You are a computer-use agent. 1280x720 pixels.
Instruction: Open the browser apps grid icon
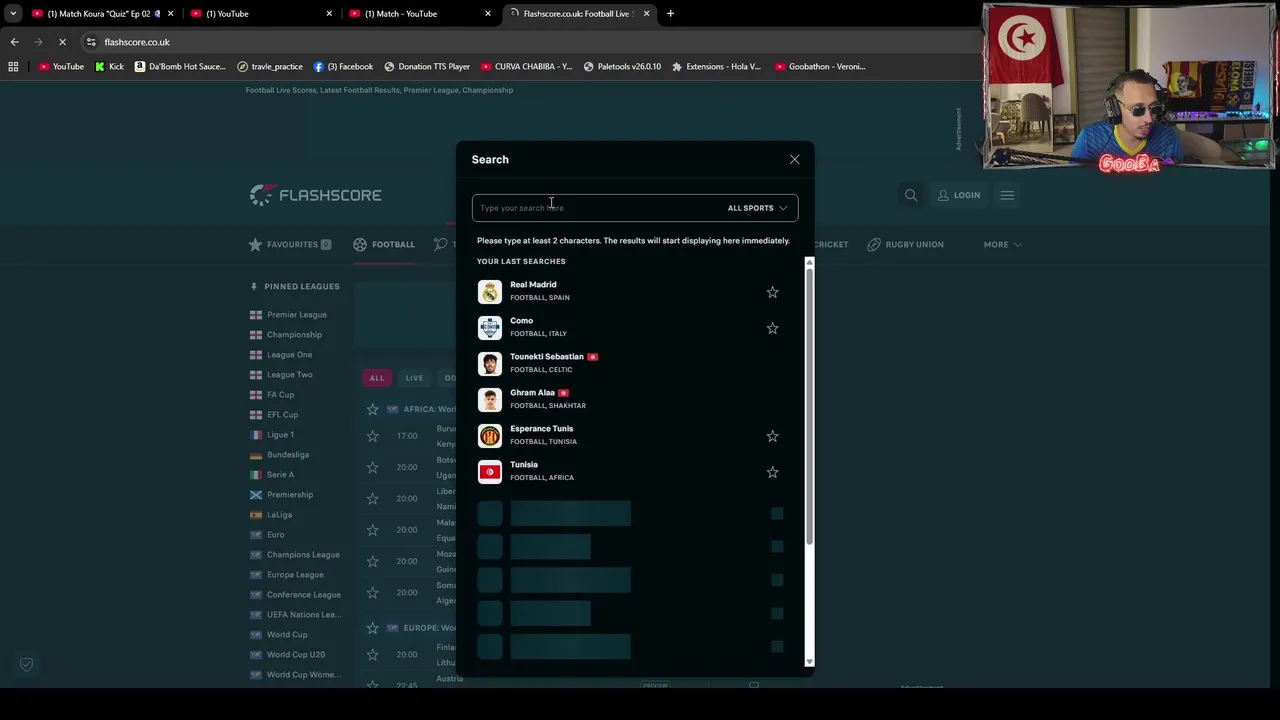pos(13,66)
